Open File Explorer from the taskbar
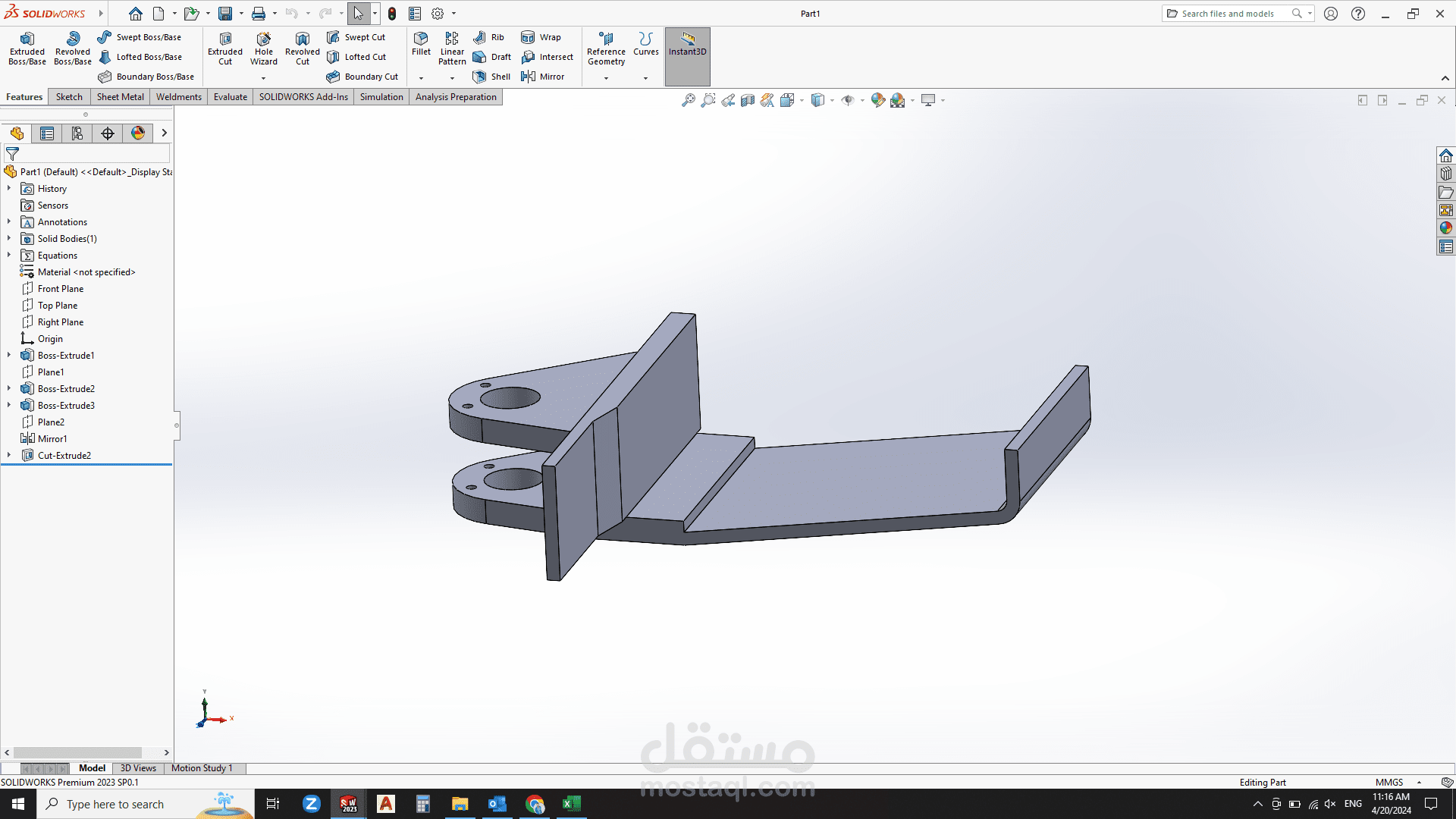Screen dimensions: 1456x819 tap(460, 804)
